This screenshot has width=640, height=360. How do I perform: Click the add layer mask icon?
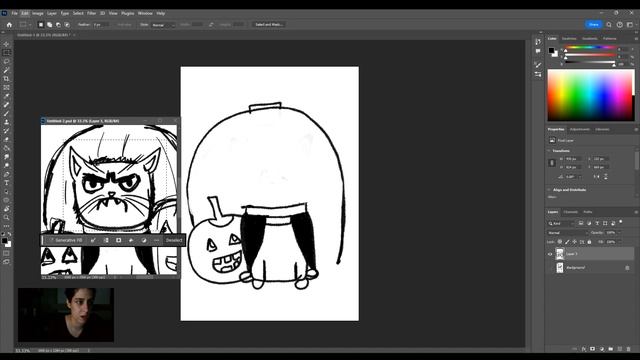tap(592, 349)
